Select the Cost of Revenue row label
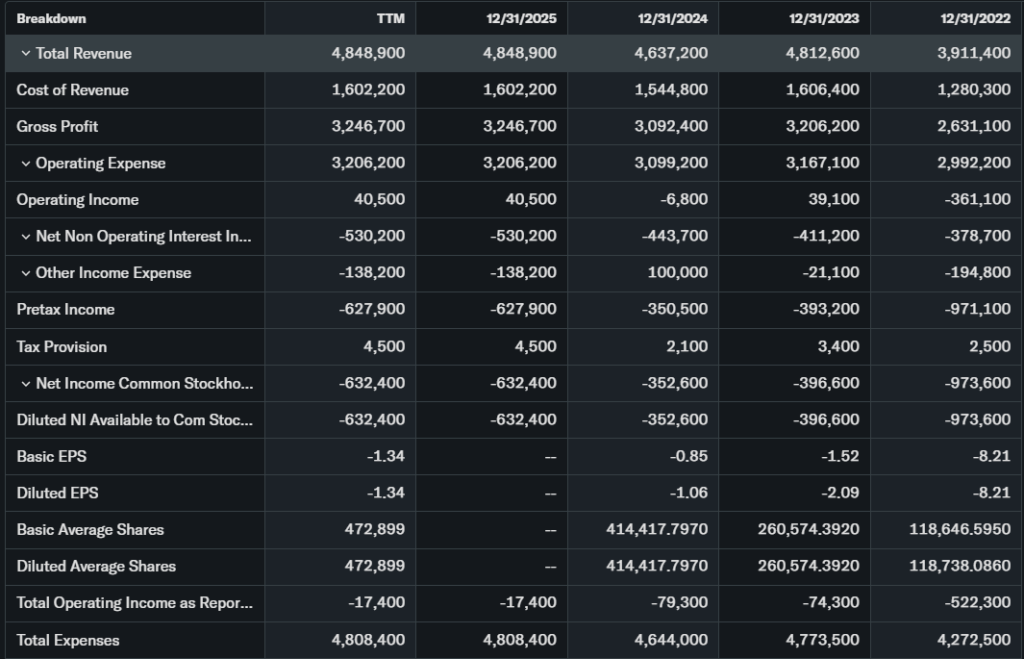1024x659 pixels. 72,90
